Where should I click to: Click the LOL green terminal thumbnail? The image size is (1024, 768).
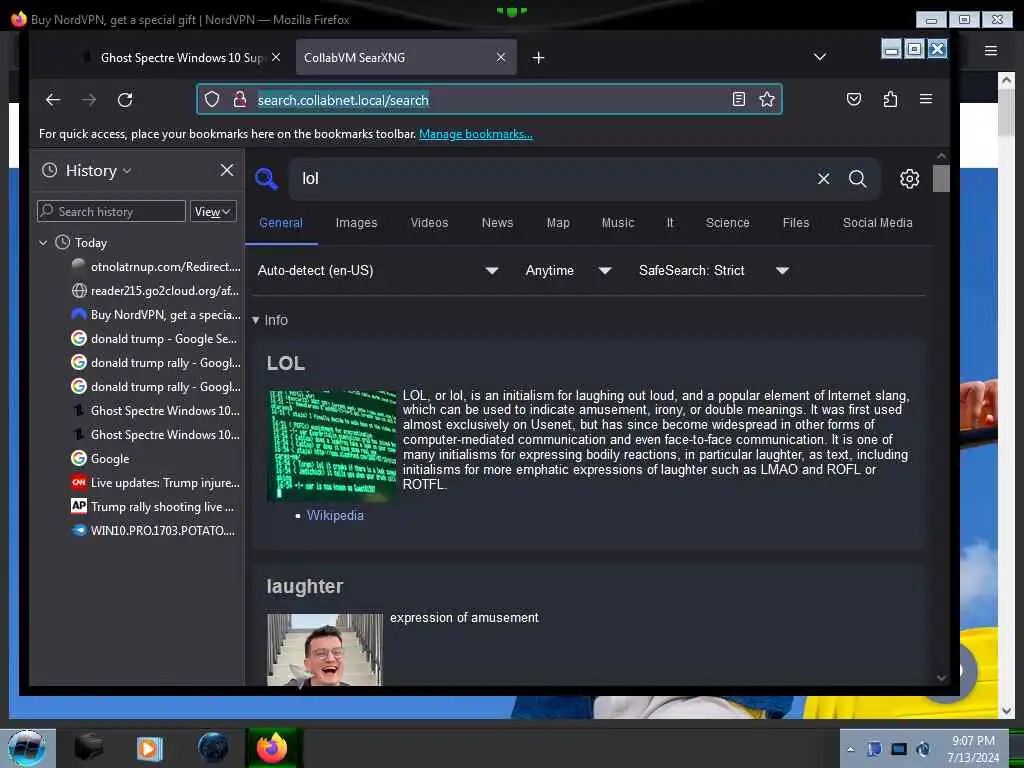click(332, 445)
